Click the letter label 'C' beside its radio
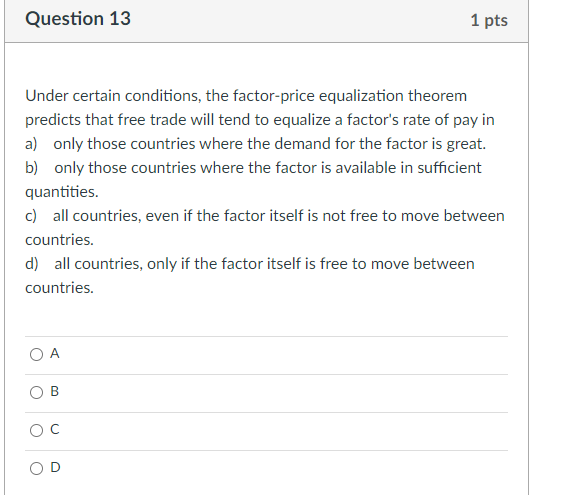This screenshot has width=564, height=495. point(55,429)
